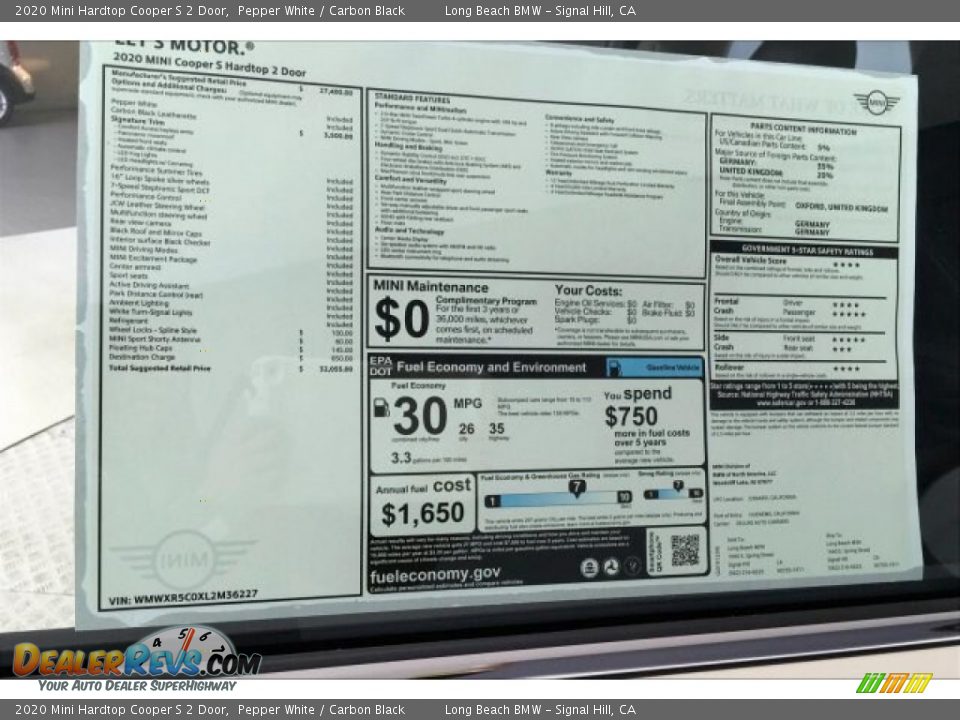Click the Parts Content Information heading

point(803,129)
